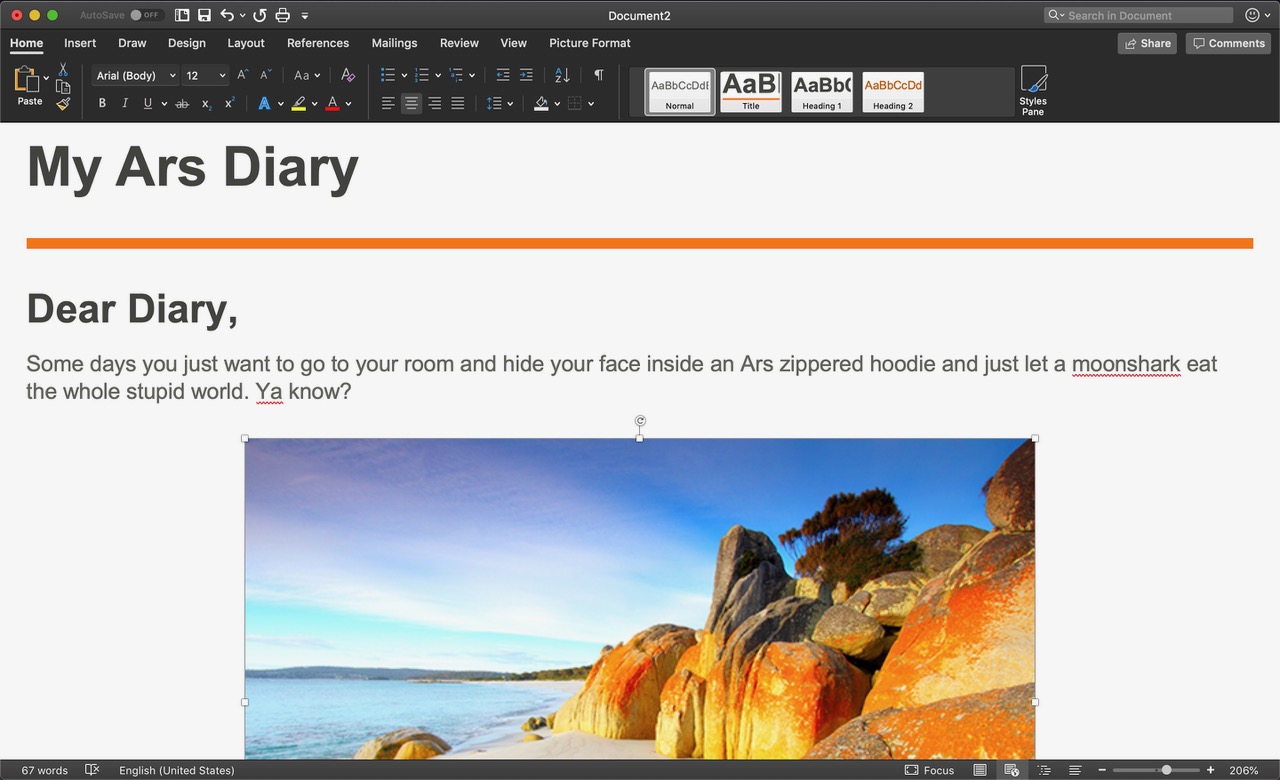
Task: Click Increase Indent icon
Action: click(526, 75)
